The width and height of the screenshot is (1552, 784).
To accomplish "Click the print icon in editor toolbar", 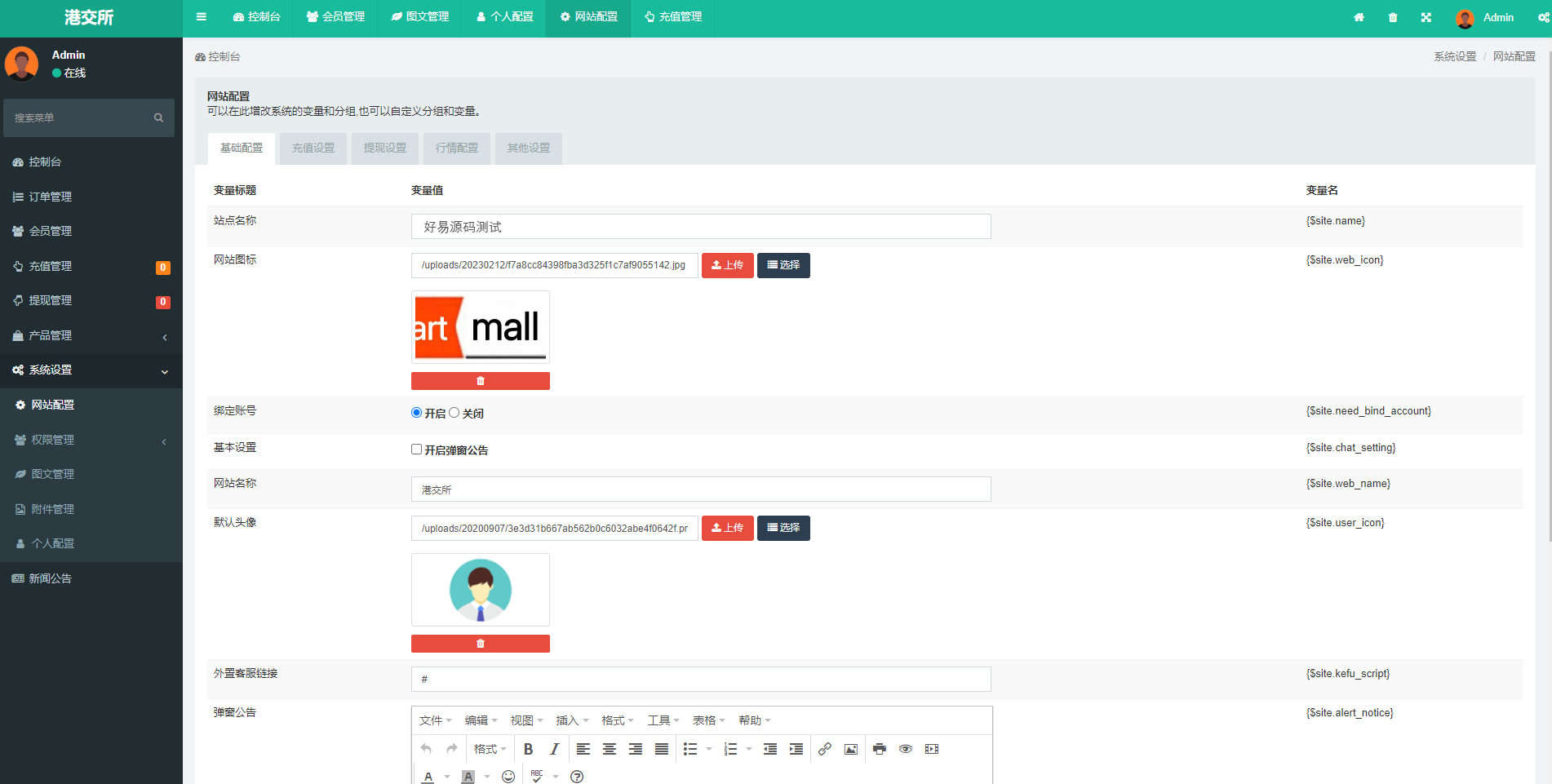I will [879, 749].
